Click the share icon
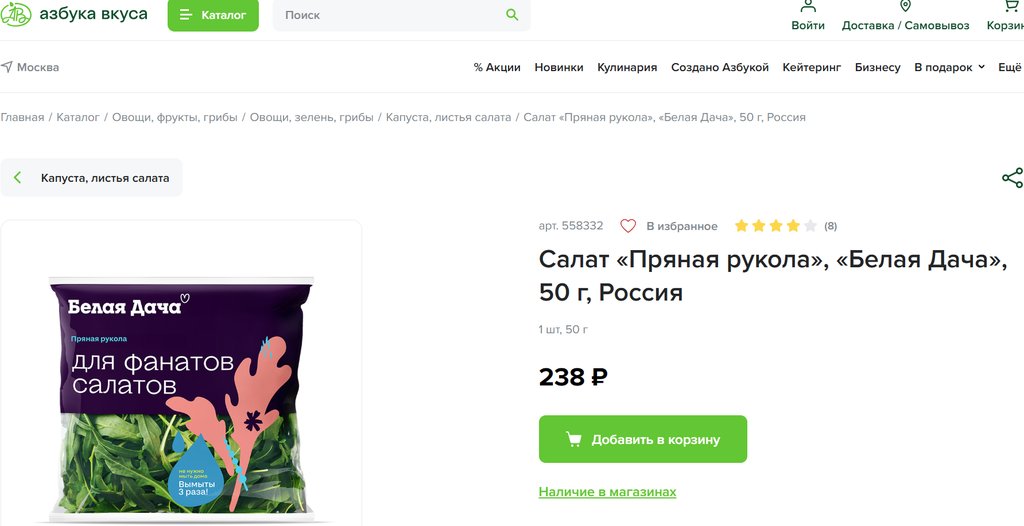The height and width of the screenshot is (526, 1024). (1012, 178)
